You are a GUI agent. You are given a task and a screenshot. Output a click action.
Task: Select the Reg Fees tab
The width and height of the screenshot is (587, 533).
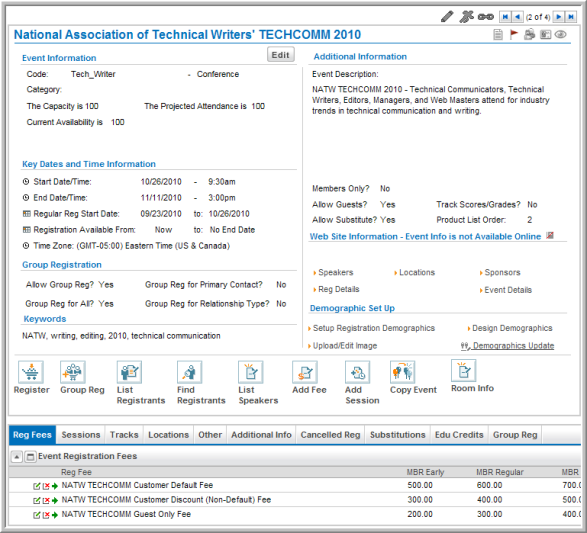pos(32,435)
